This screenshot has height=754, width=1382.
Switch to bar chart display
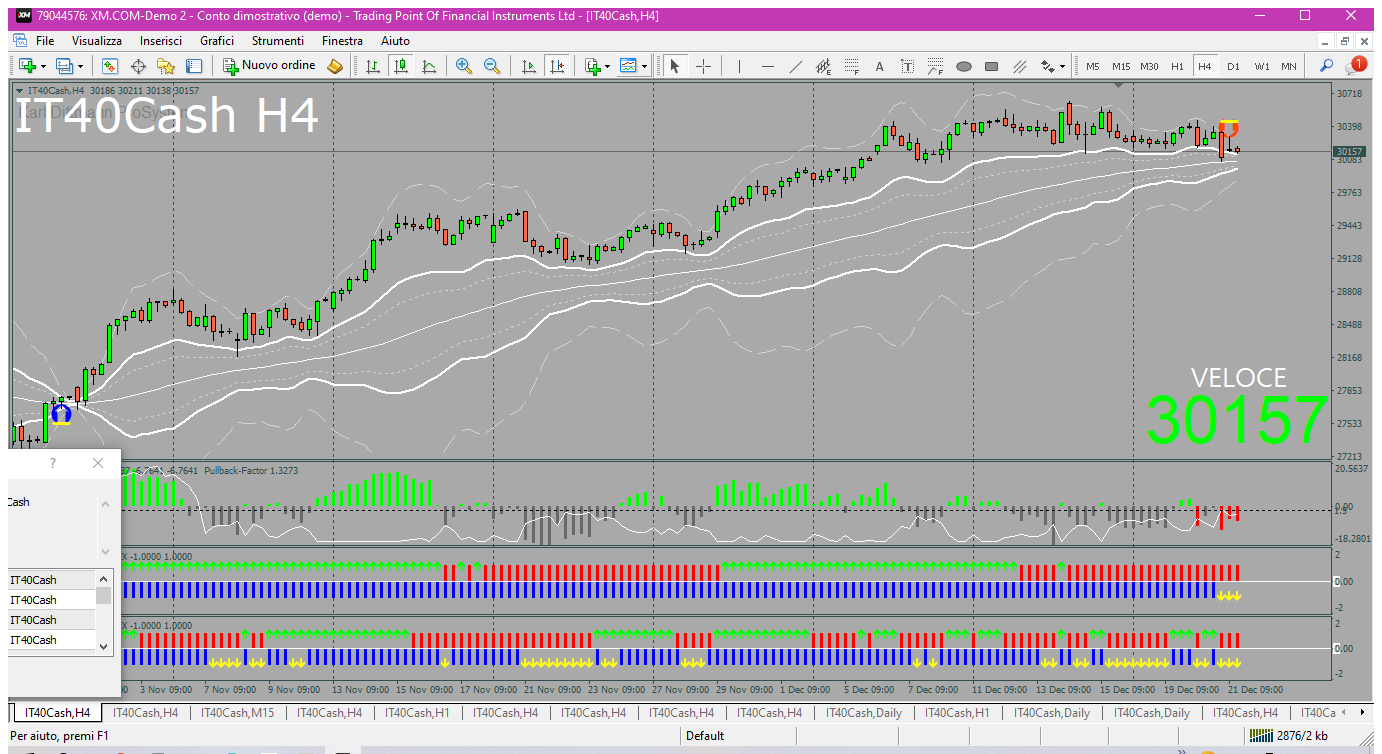pyautogui.click(x=373, y=66)
